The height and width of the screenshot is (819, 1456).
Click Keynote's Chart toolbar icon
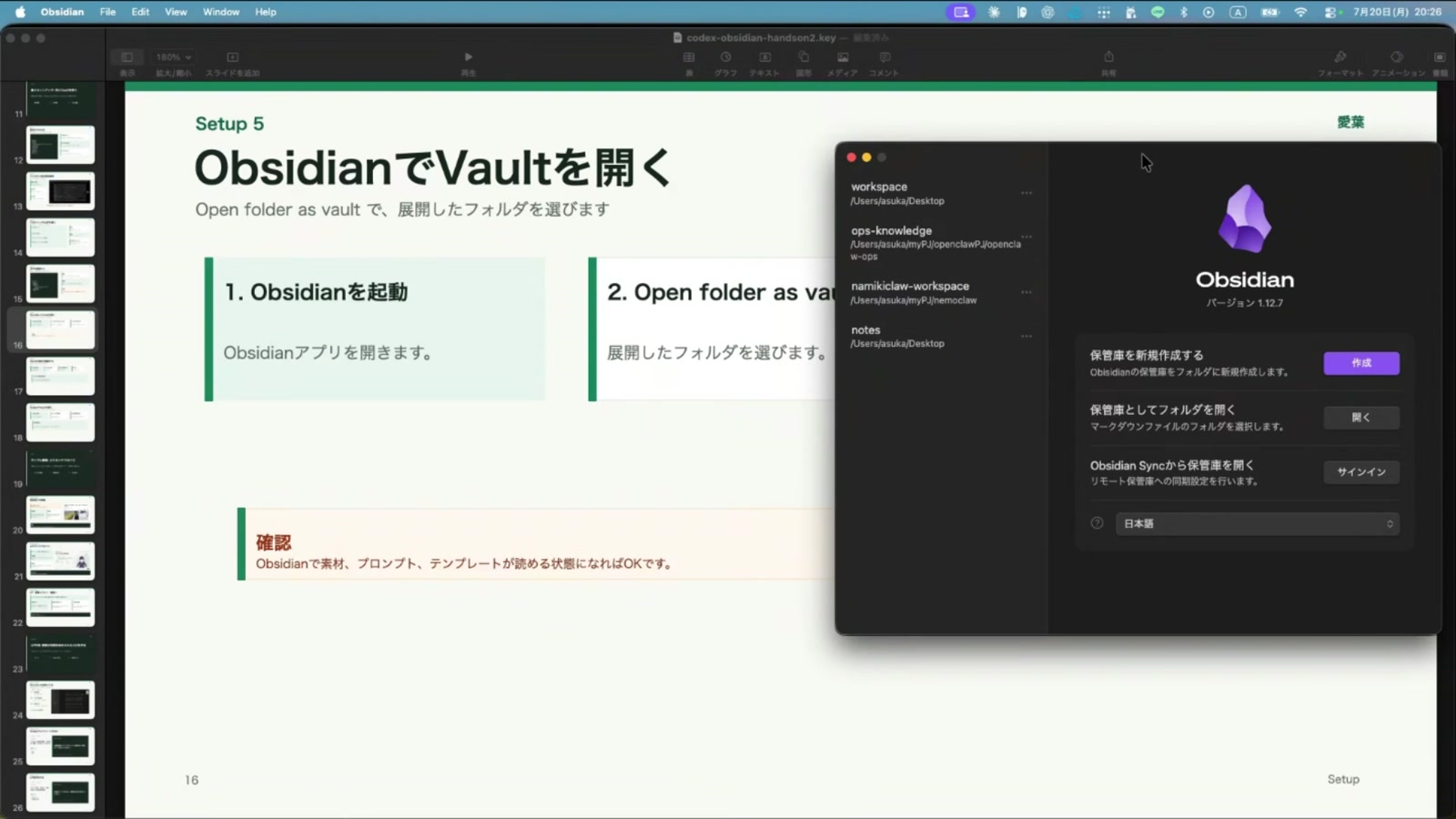coord(725,57)
